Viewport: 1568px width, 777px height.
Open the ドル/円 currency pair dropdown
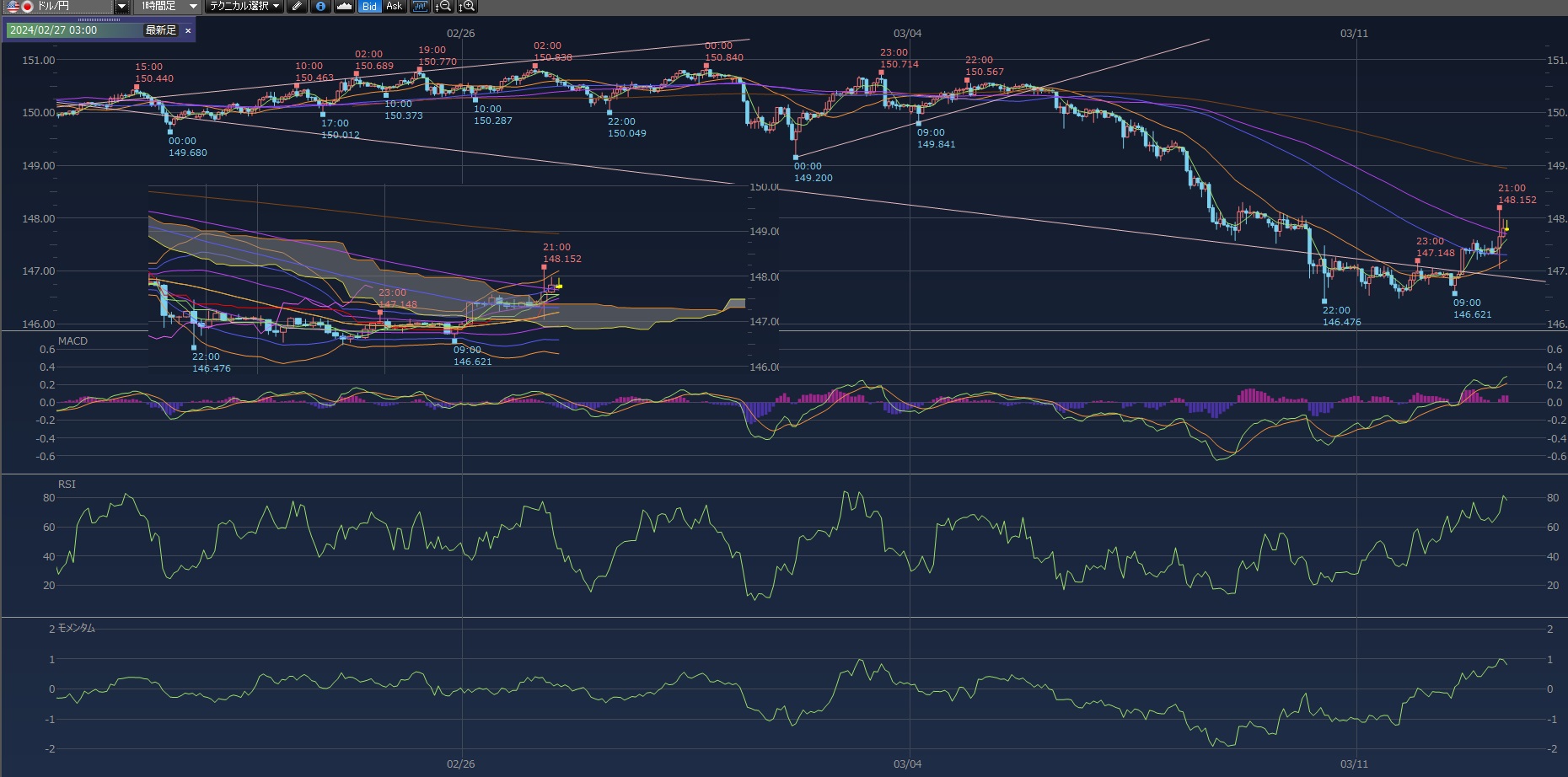[121, 7]
